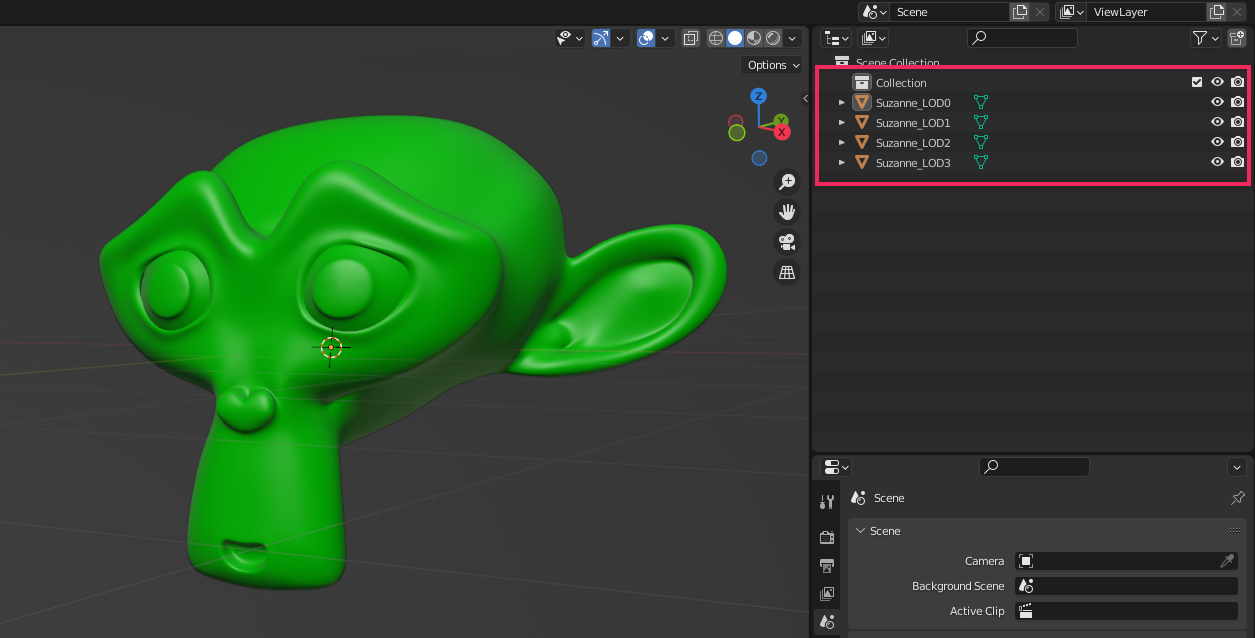Click the Camera eyedropper button

coord(1227,561)
